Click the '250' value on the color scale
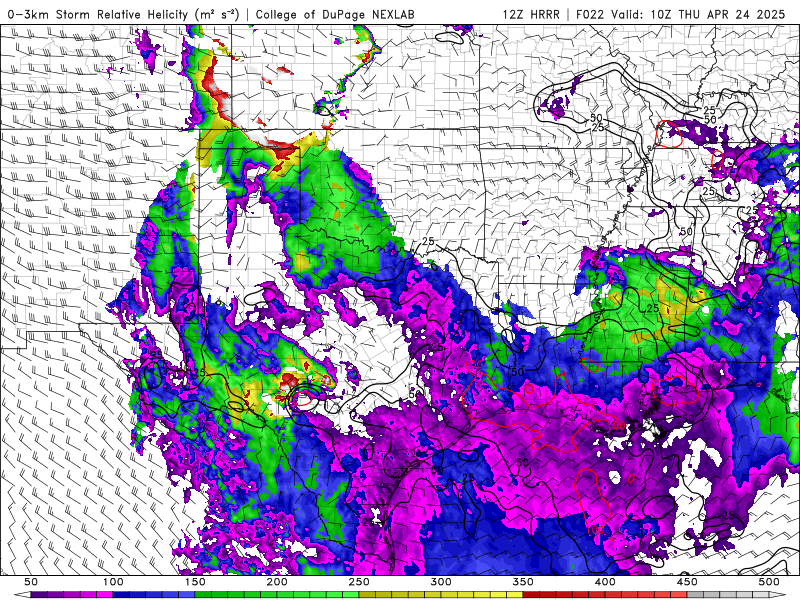Image resolution: width=800 pixels, height=600 pixels. pos(359,582)
